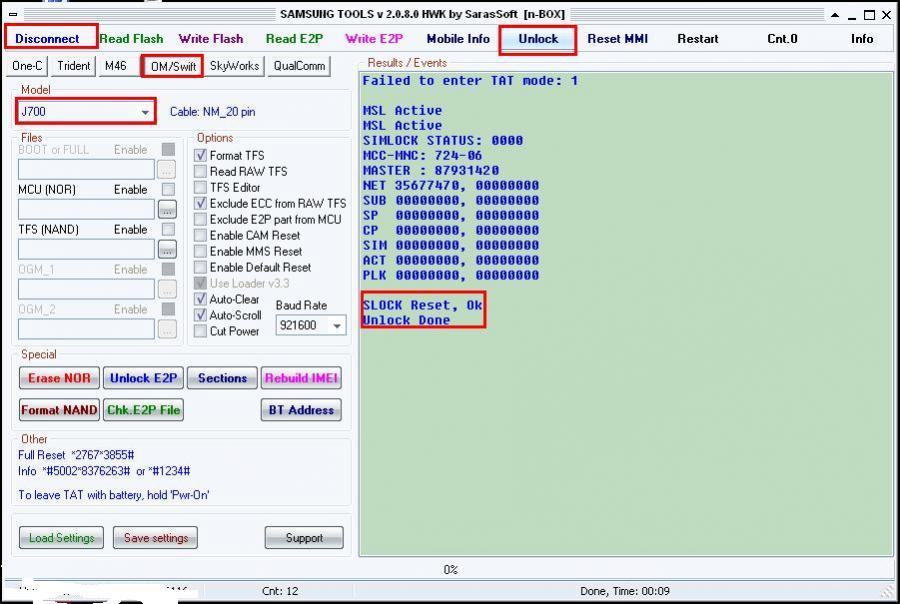This screenshot has height=604, width=900.
Task: Click Restart in the toolbar
Action: 697,38
